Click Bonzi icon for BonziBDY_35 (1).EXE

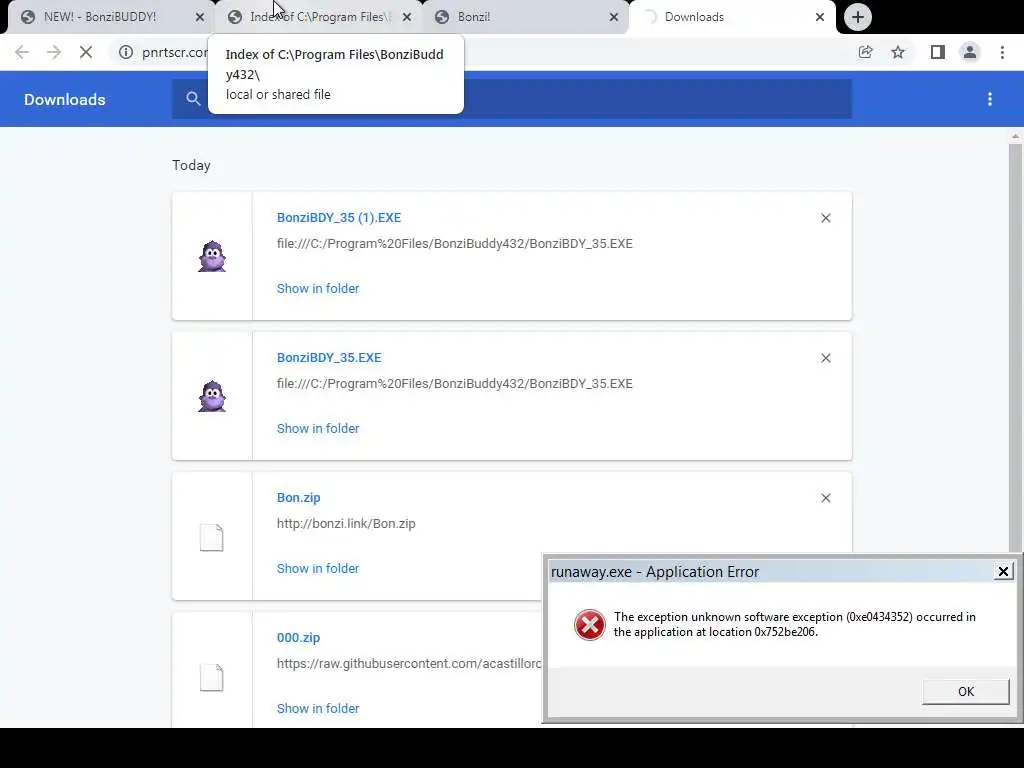(212, 256)
